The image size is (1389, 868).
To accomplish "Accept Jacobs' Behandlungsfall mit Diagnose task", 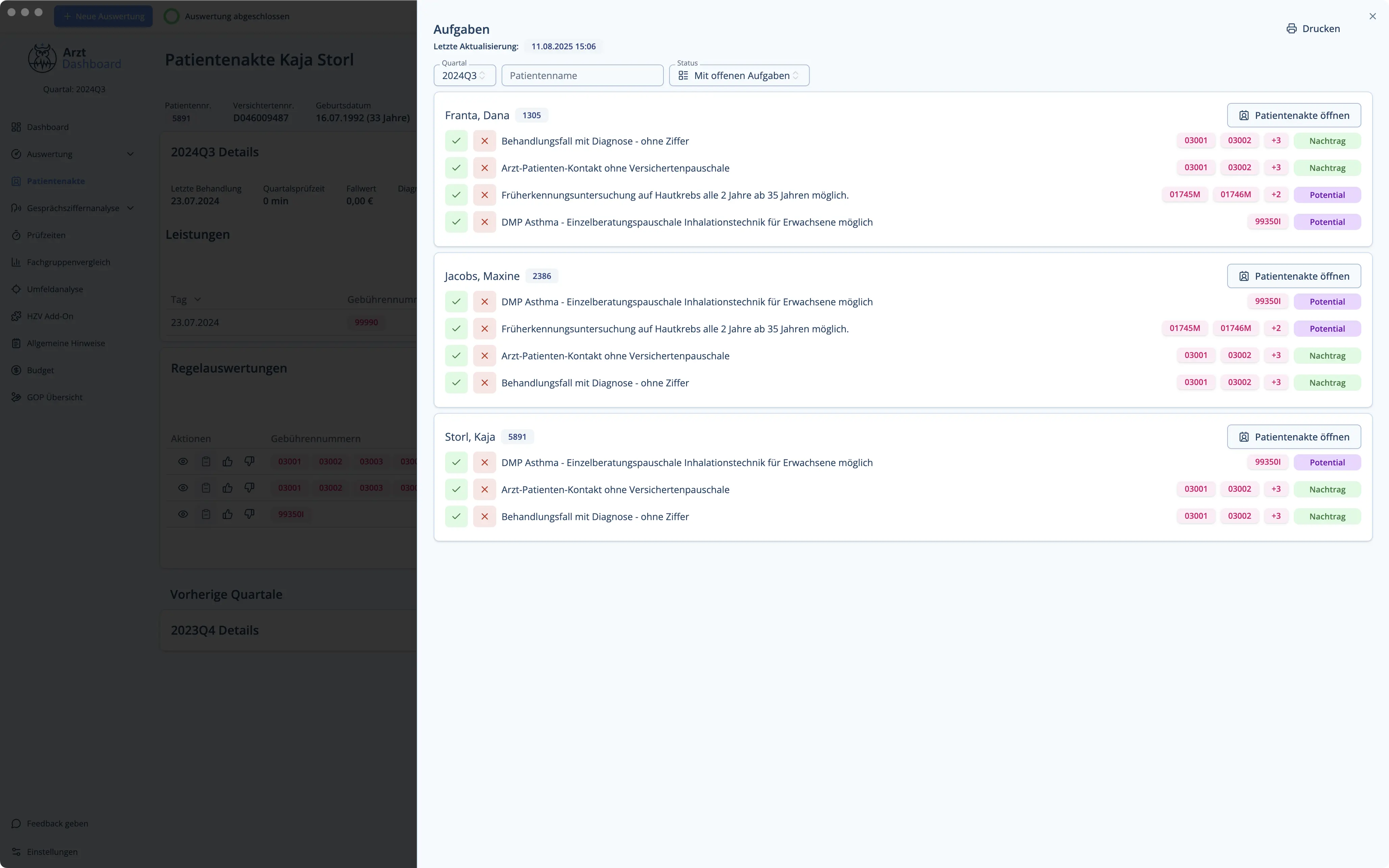I will pos(456,382).
